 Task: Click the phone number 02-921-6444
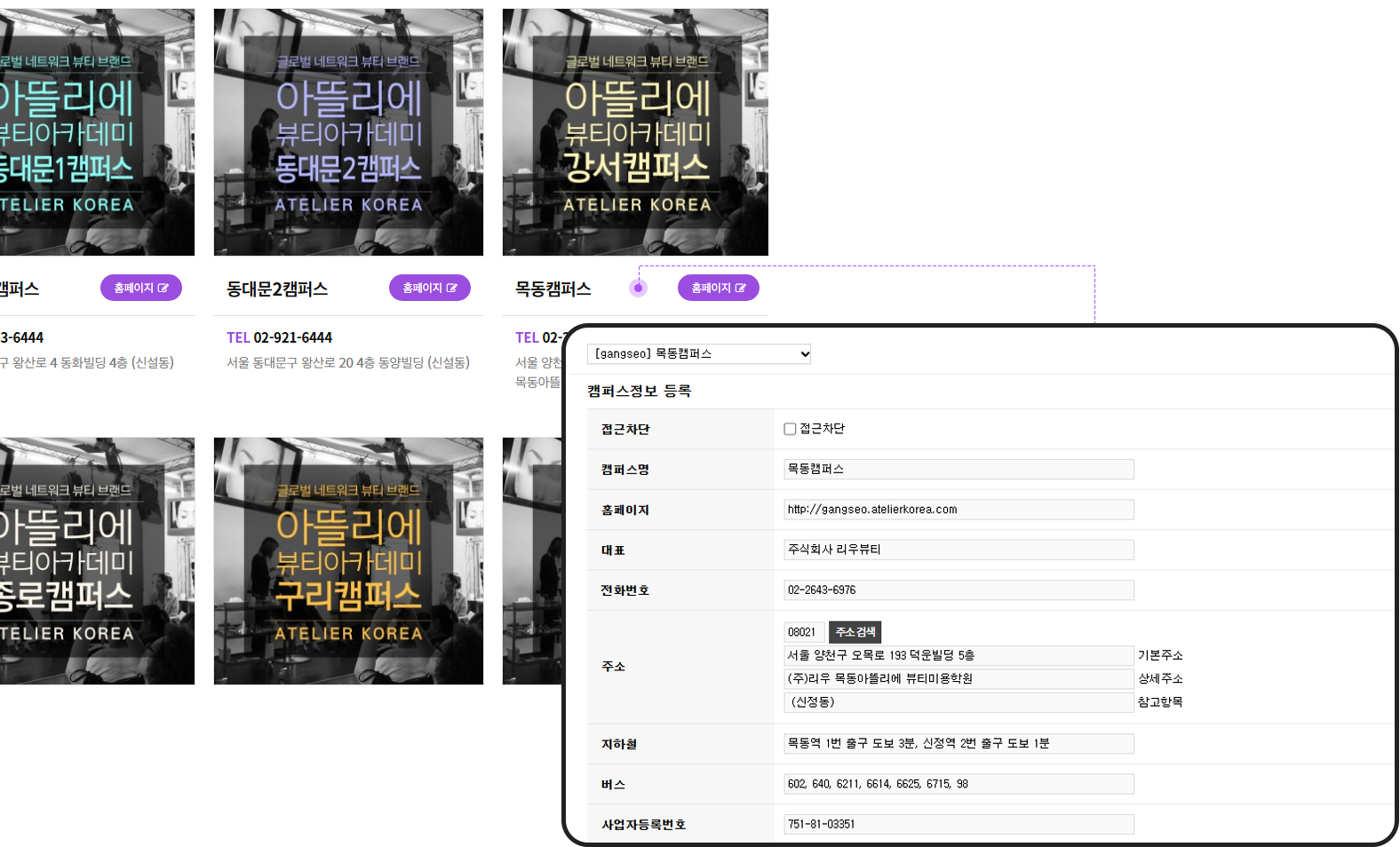click(292, 337)
